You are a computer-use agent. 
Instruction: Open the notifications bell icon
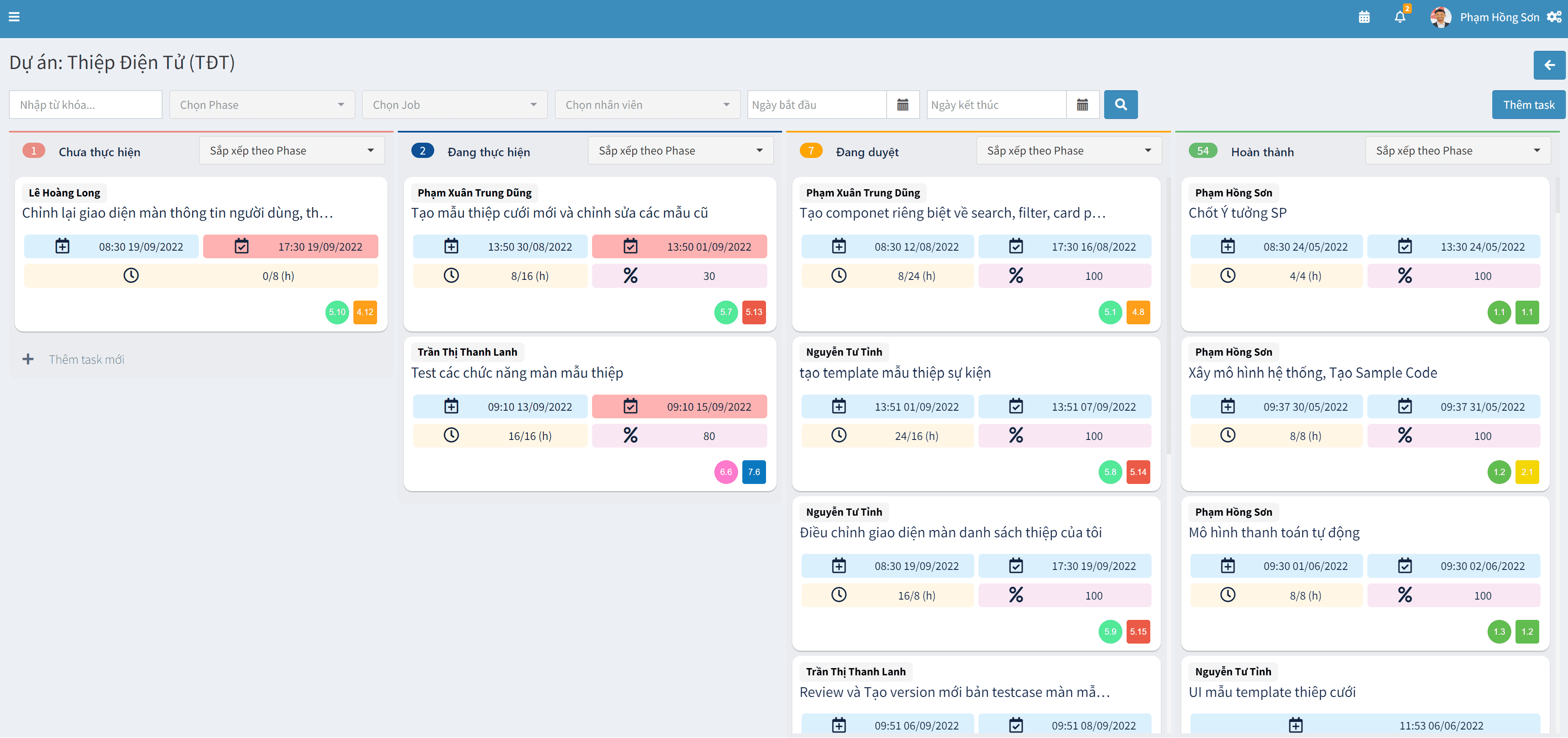1400,17
